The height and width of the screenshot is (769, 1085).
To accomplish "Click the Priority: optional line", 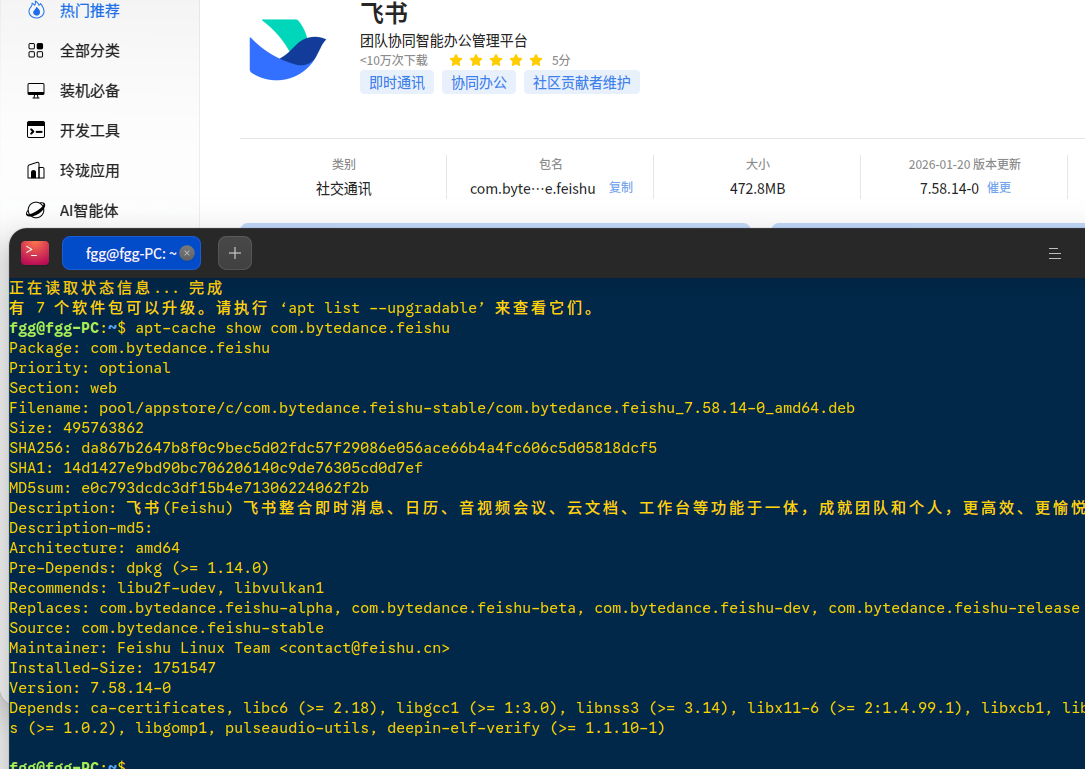I will click(x=89, y=368).
